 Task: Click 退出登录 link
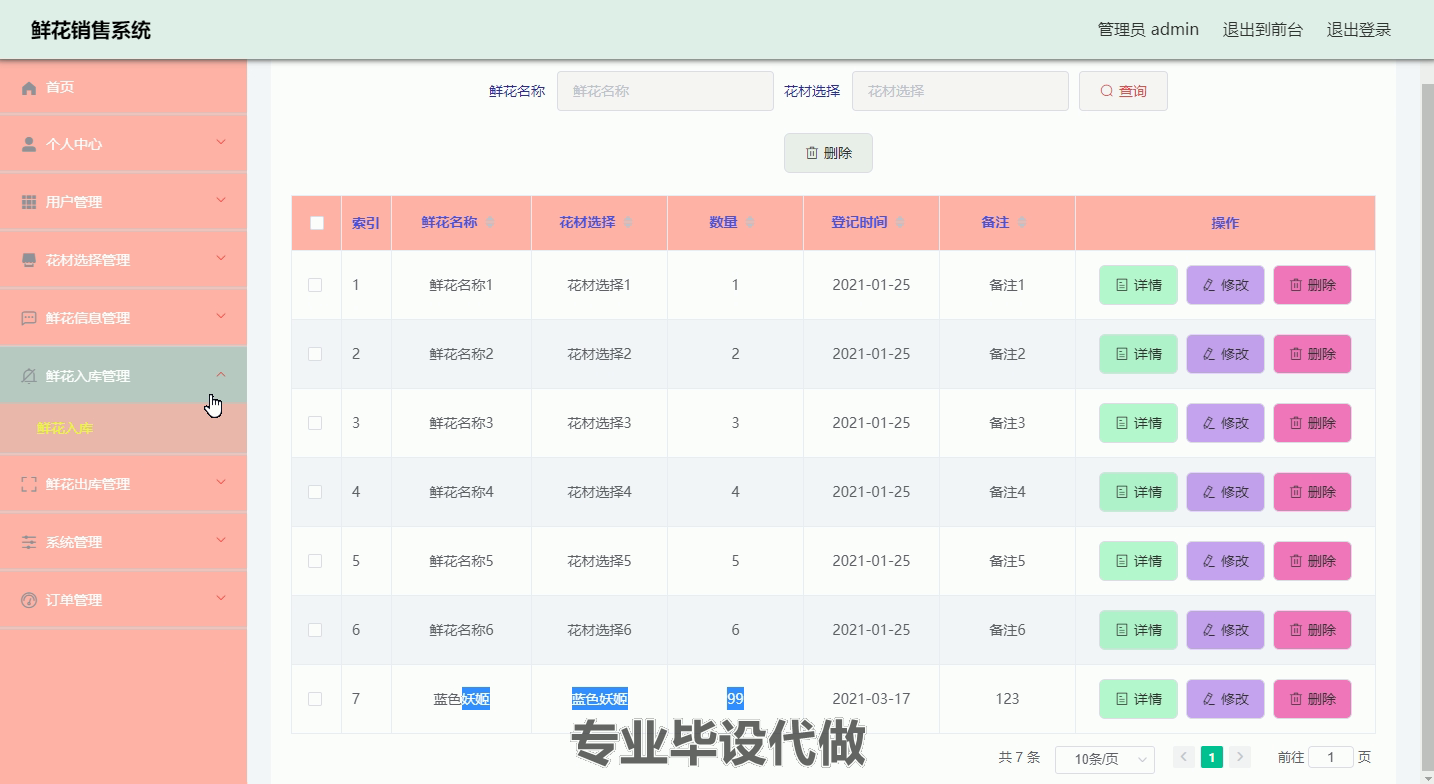1359,30
